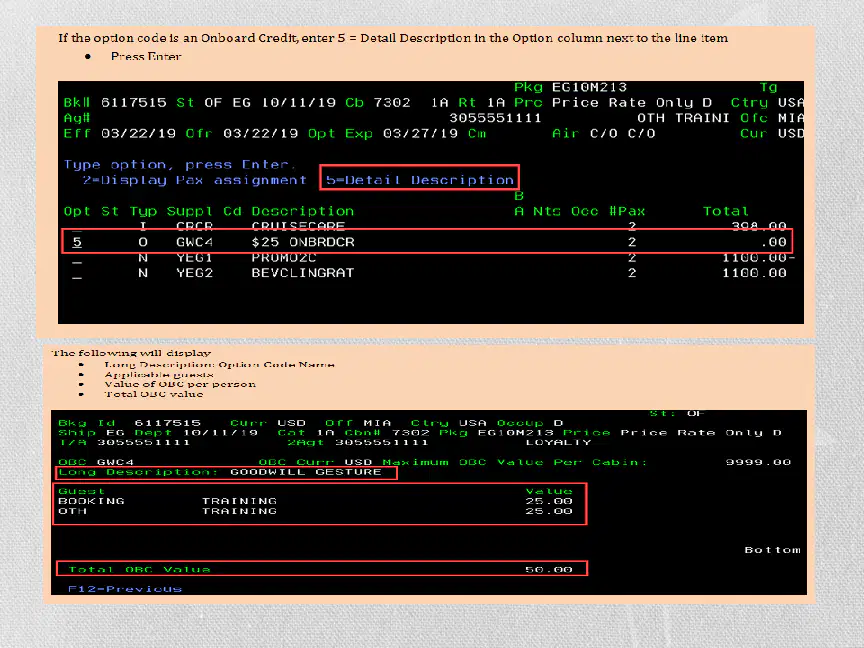The image size is (864, 648).
Task: Click F12=Previous function key label
Action: pyautogui.click(x=125, y=589)
